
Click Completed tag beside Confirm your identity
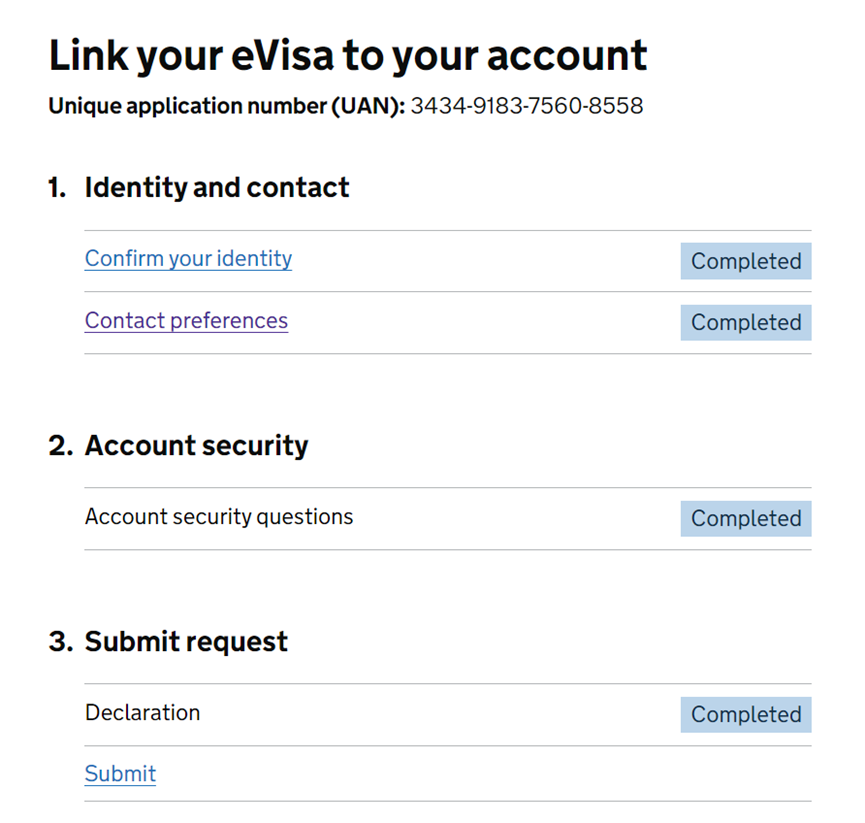click(746, 261)
